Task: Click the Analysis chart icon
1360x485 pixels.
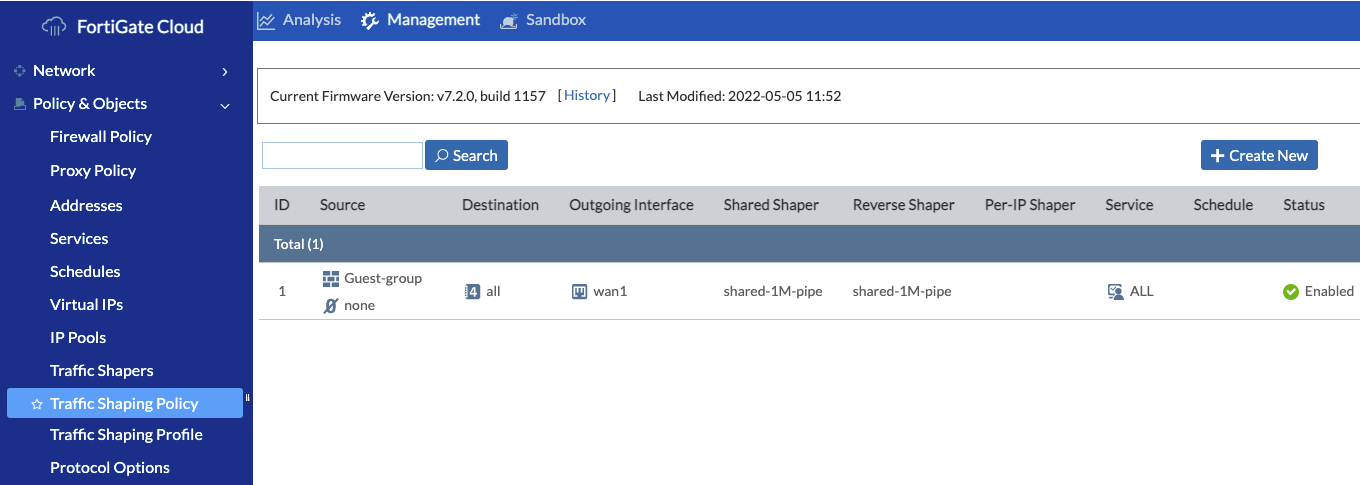Action: coord(266,20)
